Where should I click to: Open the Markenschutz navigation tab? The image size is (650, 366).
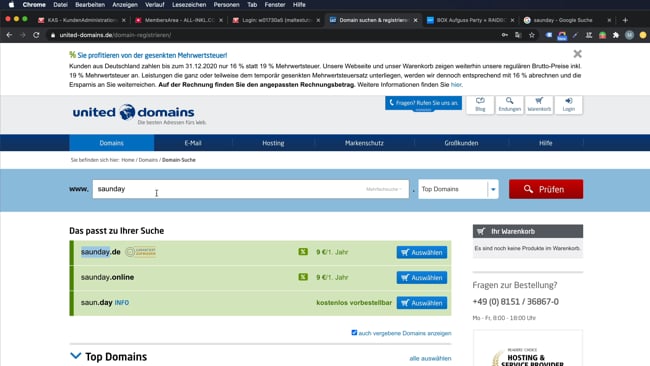(x=364, y=143)
